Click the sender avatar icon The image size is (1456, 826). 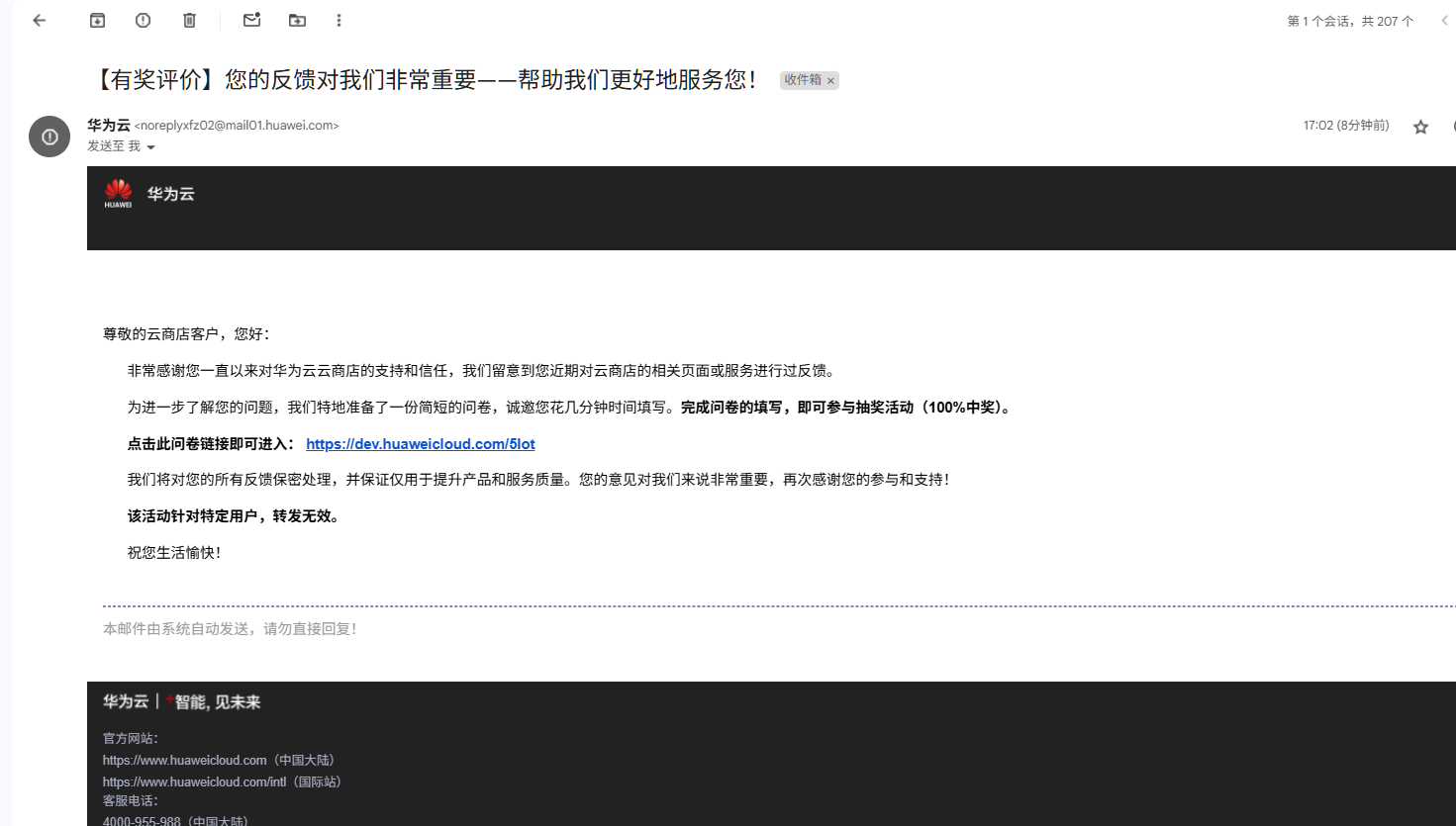pyautogui.click(x=49, y=137)
